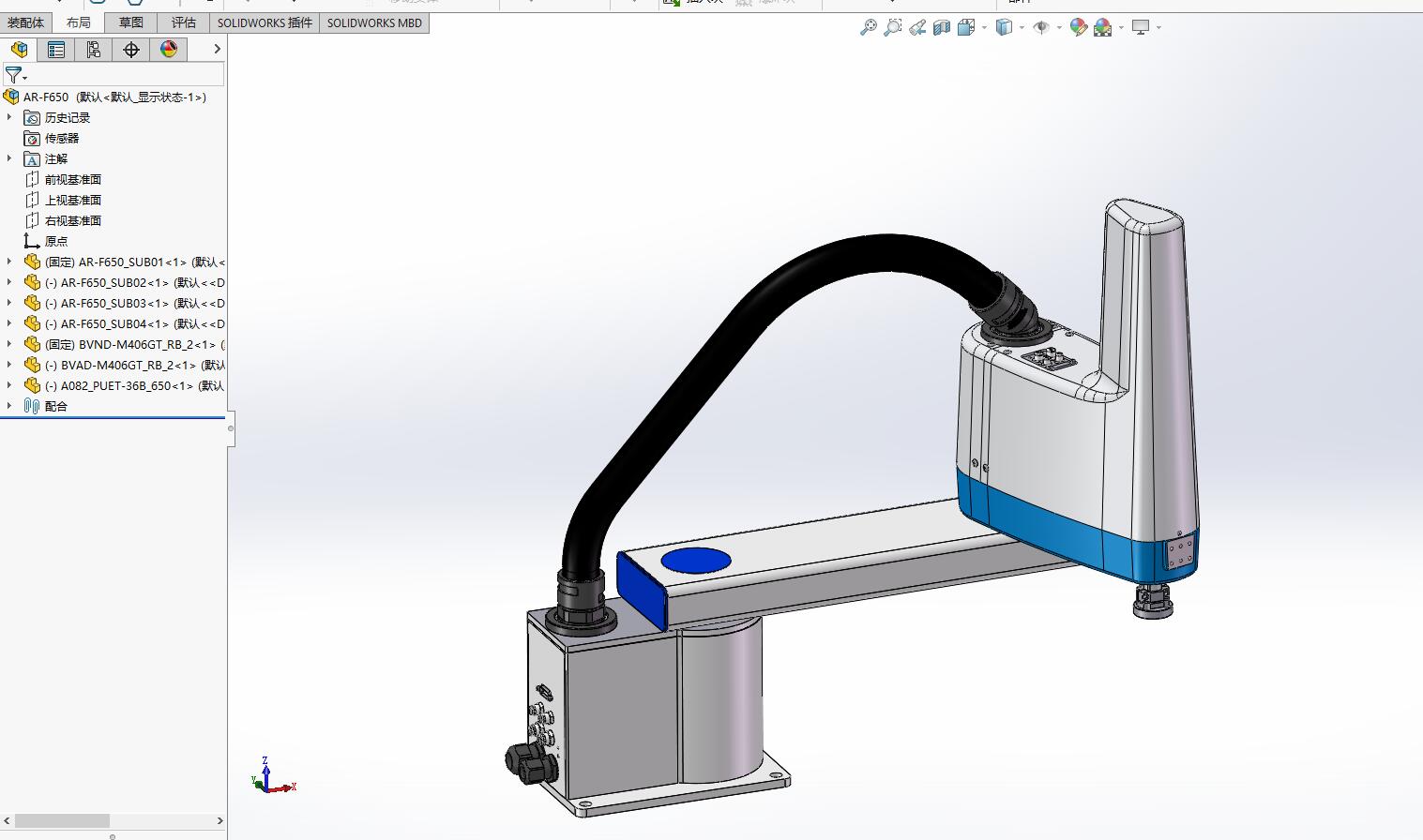
Task: Open the Hide/Show Items dropdown arrow
Action: (x=1059, y=27)
